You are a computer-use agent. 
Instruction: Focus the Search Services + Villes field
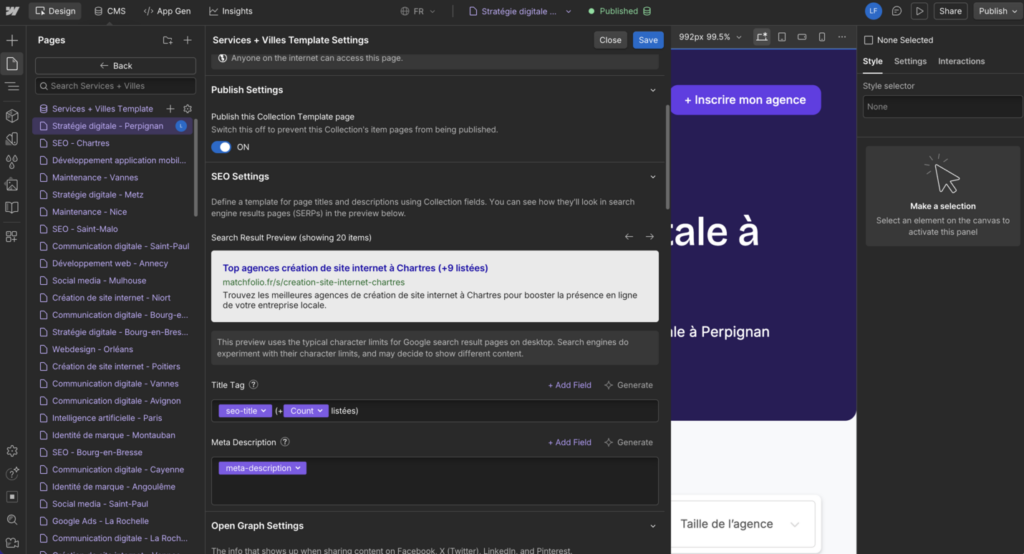click(116, 86)
